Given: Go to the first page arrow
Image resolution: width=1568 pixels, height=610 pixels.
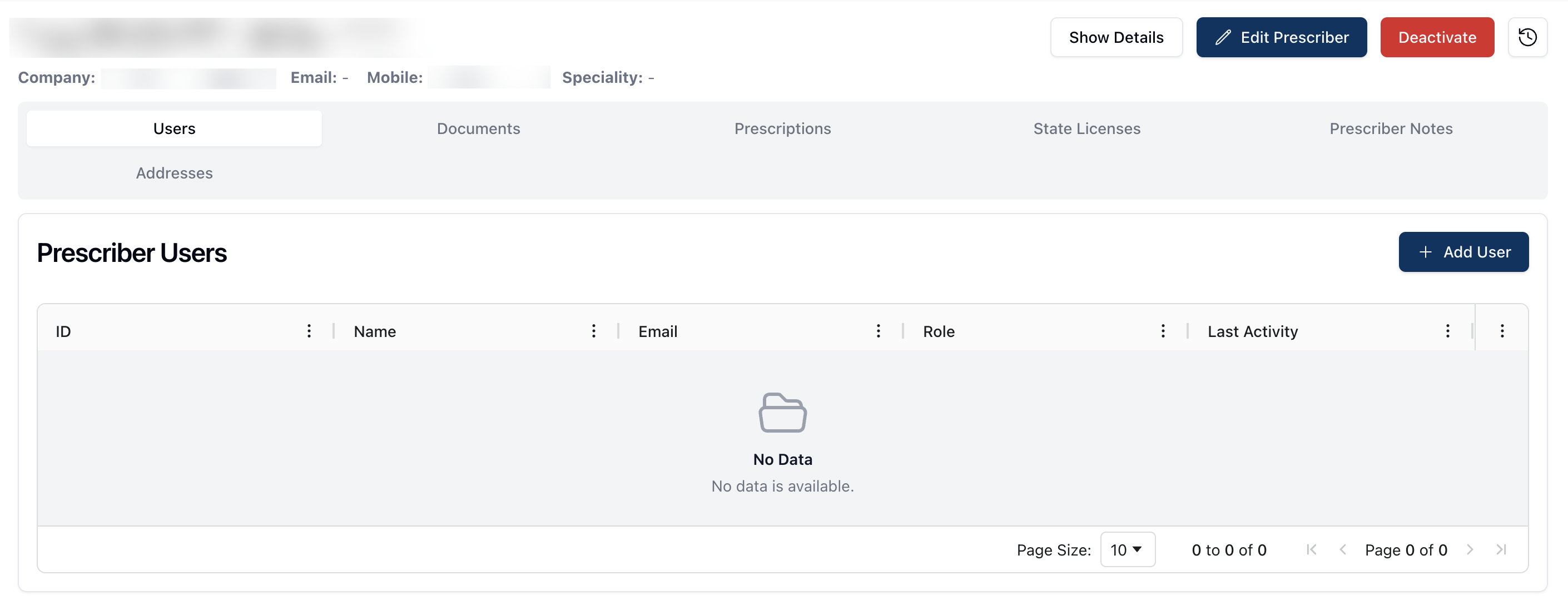Looking at the screenshot, I should 1311,550.
